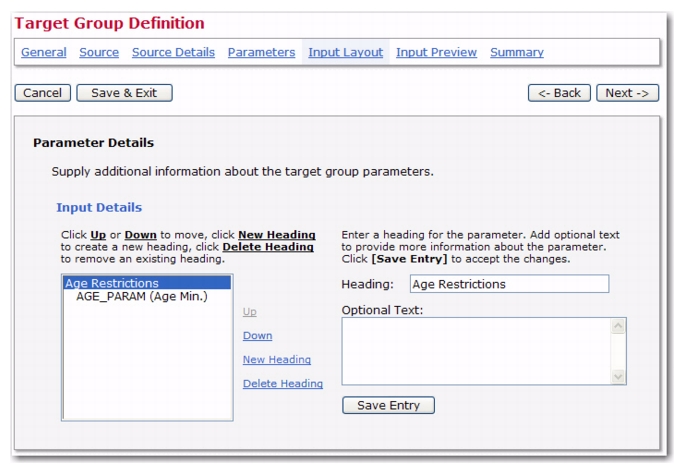Click the Optional Text label
The image size is (691, 473).
click(x=382, y=310)
